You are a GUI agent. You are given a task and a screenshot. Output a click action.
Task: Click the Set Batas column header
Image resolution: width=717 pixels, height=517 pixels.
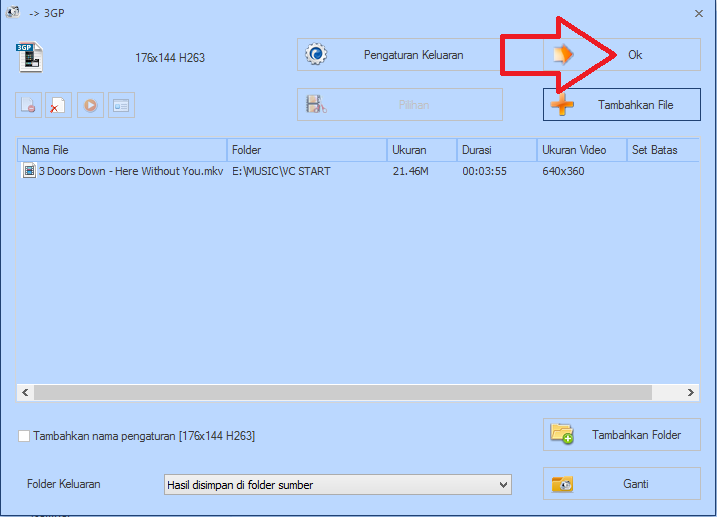pyautogui.click(x=663, y=150)
